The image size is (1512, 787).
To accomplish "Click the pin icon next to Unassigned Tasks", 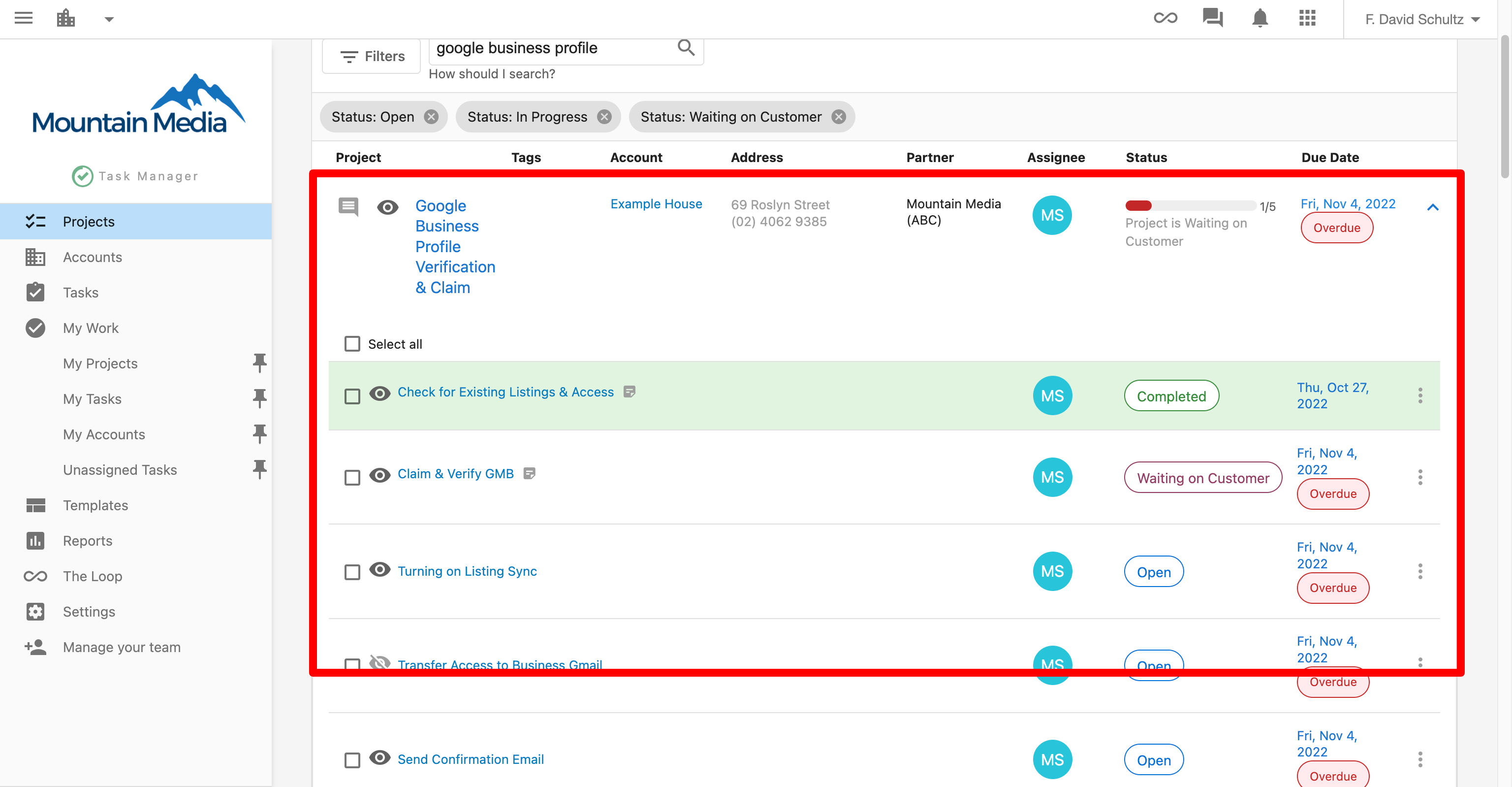I will (x=259, y=469).
